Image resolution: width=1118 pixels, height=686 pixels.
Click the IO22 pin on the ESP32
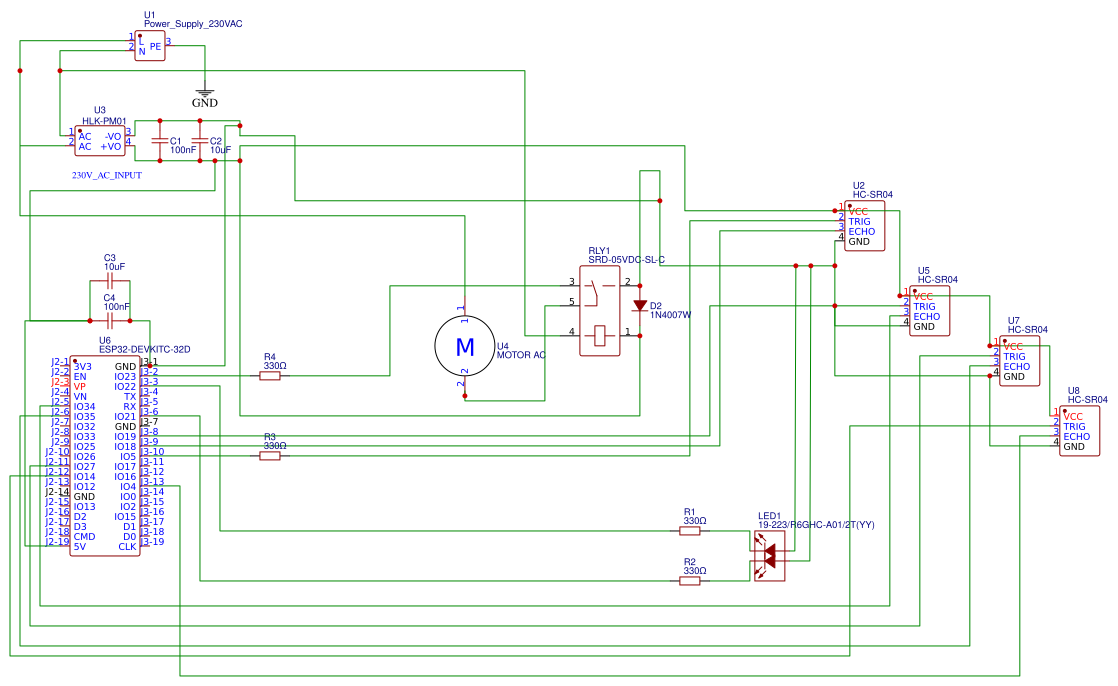point(125,386)
